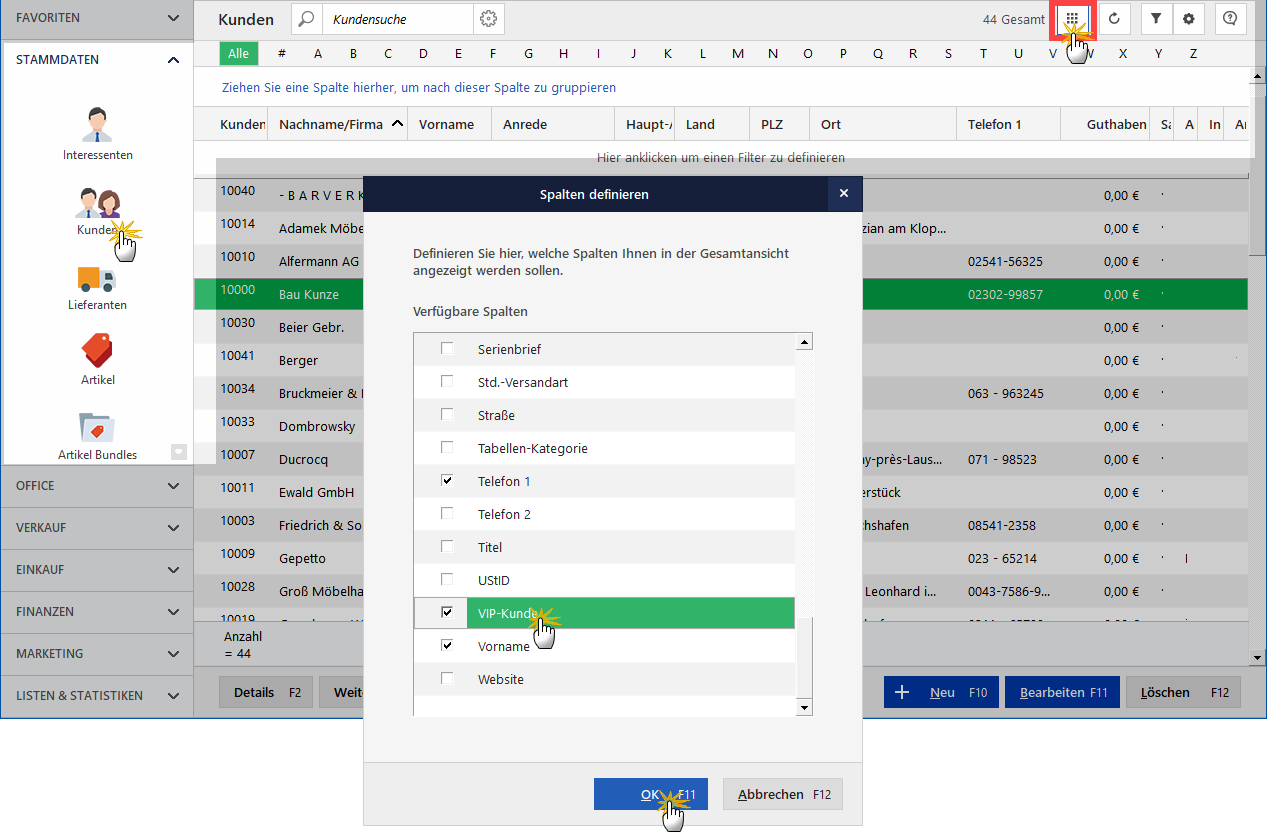
Task: Open the filter funnel icon
Action: tap(1156, 19)
